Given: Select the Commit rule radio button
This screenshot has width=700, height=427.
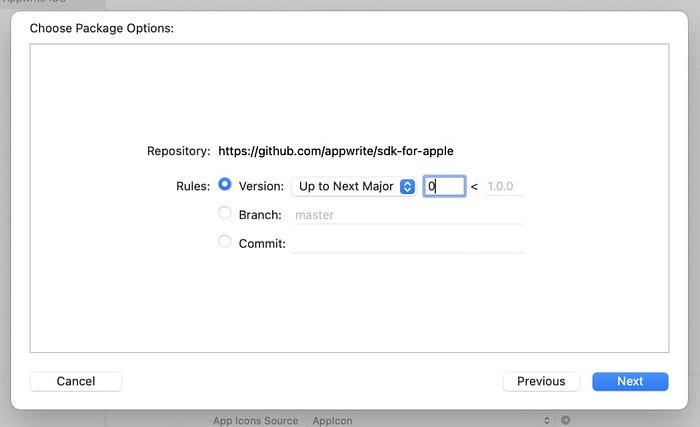Looking at the screenshot, I should click(x=225, y=242).
